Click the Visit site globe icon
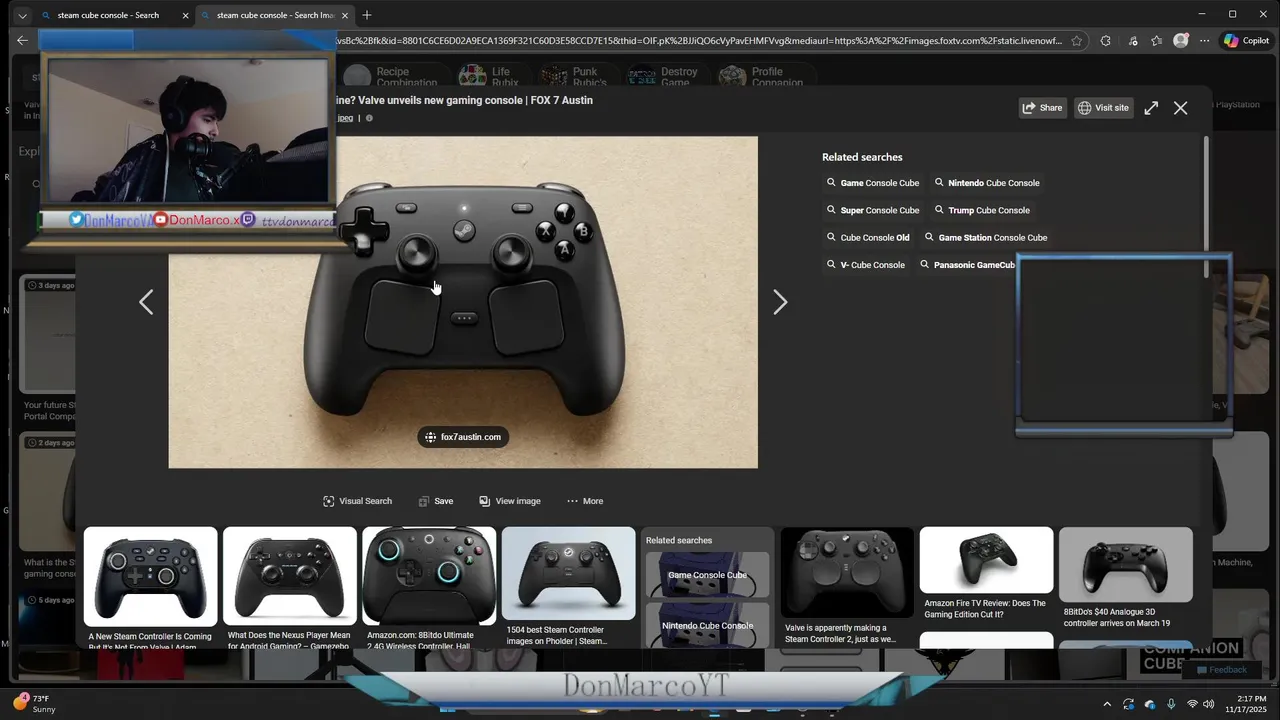This screenshot has height=720, width=1280. (1084, 108)
